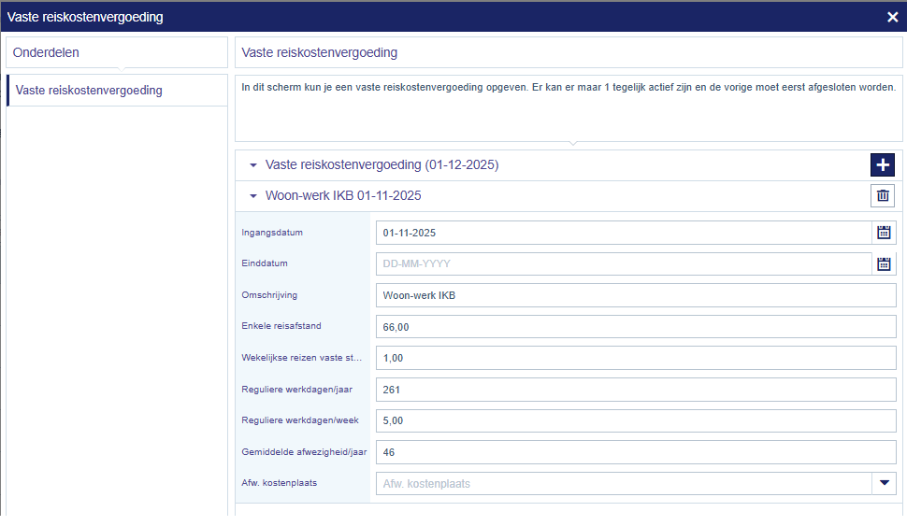Screen dimensions: 907x516
Task: Click the Reguliere werkdagen/jaar label
Action: [297, 389]
